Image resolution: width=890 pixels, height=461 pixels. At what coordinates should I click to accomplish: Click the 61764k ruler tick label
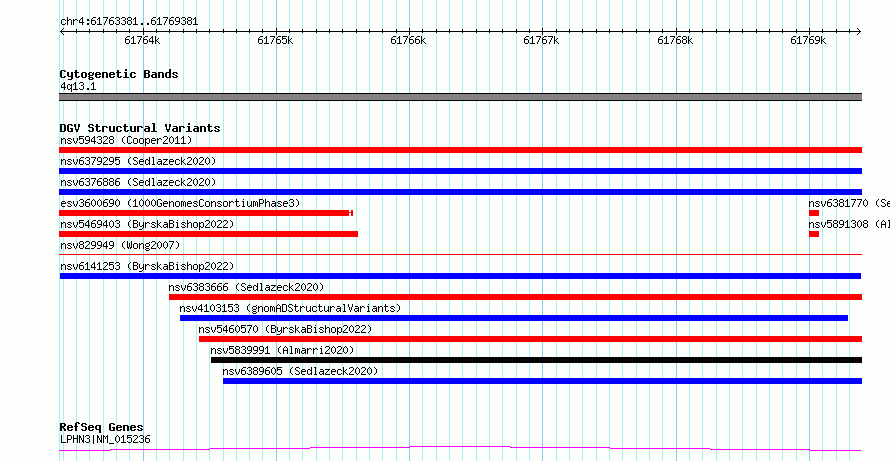click(142, 40)
